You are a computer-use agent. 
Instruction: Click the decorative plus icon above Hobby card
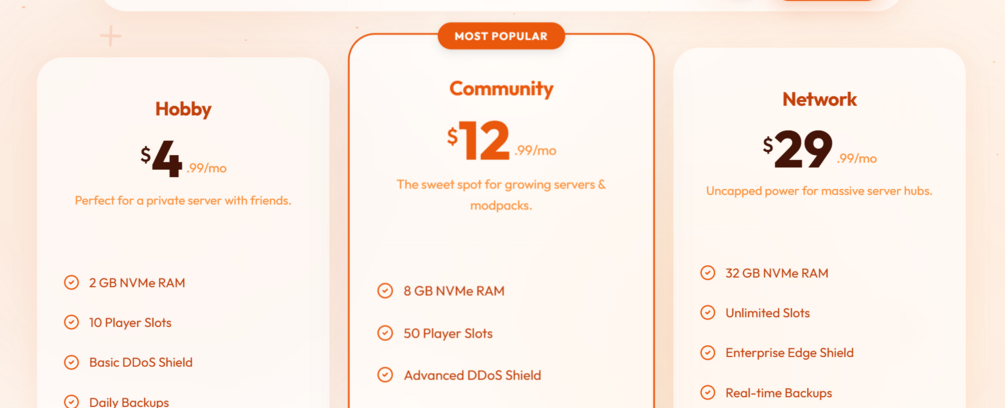pos(110,37)
